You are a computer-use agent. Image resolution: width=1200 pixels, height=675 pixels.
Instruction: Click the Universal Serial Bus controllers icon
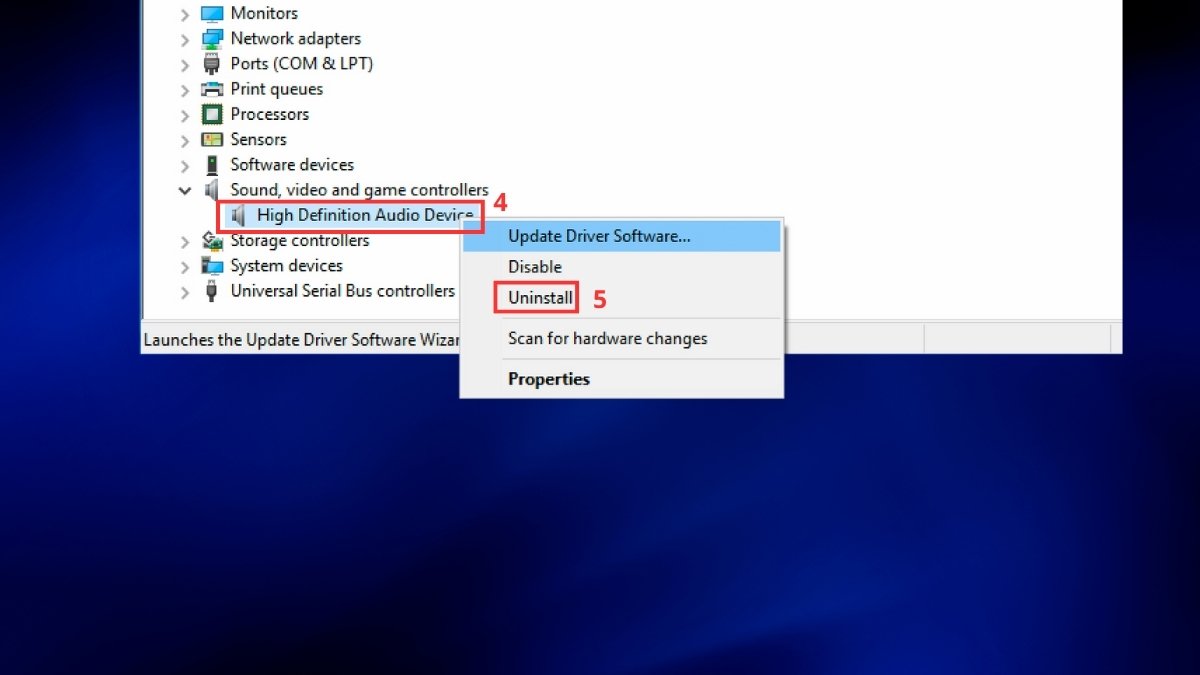click(211, 291)
